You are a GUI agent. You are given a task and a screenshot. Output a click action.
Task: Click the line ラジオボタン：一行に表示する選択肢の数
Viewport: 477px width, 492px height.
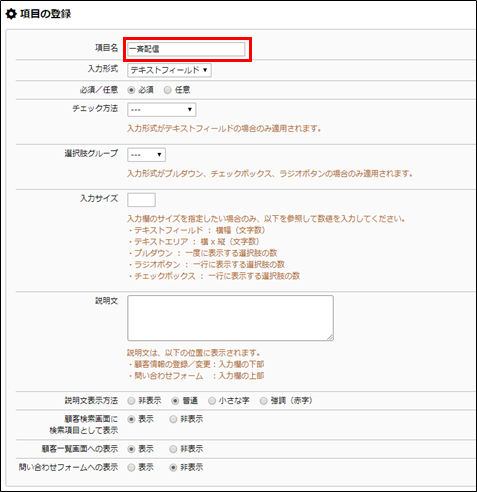coord(206,265)
